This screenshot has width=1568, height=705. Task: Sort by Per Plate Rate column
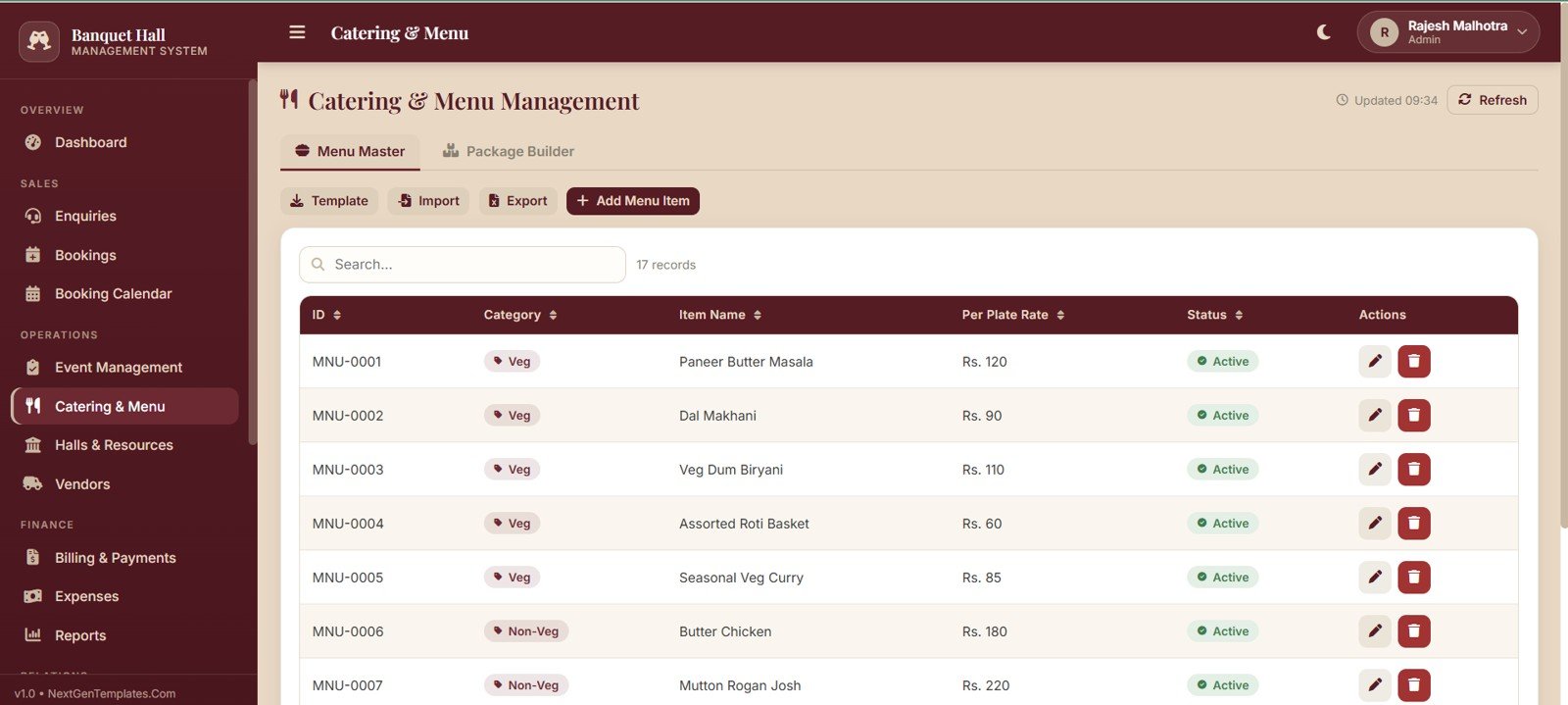pos(1013,315)
